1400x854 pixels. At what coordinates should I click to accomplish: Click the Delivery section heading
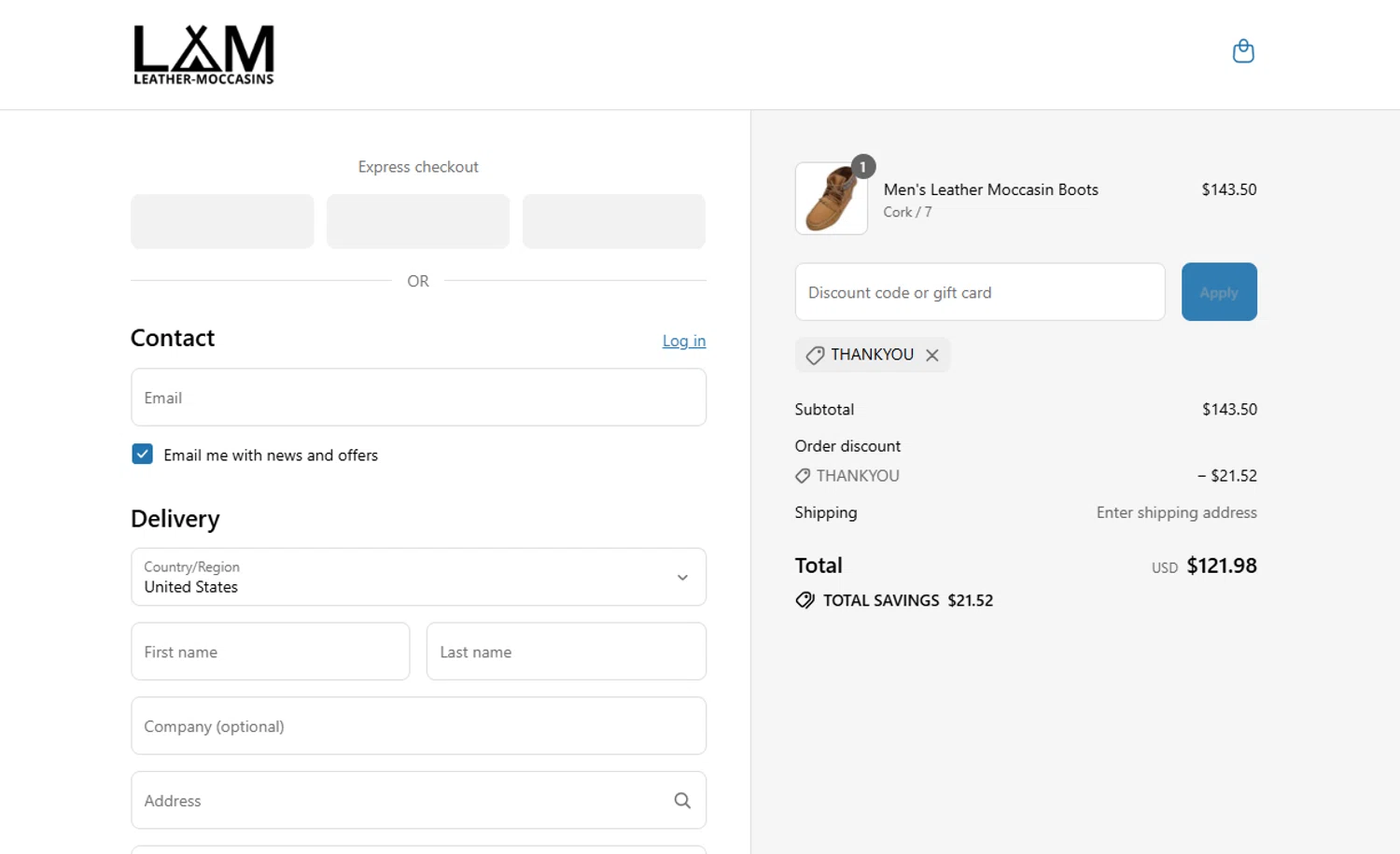(175, 519)
